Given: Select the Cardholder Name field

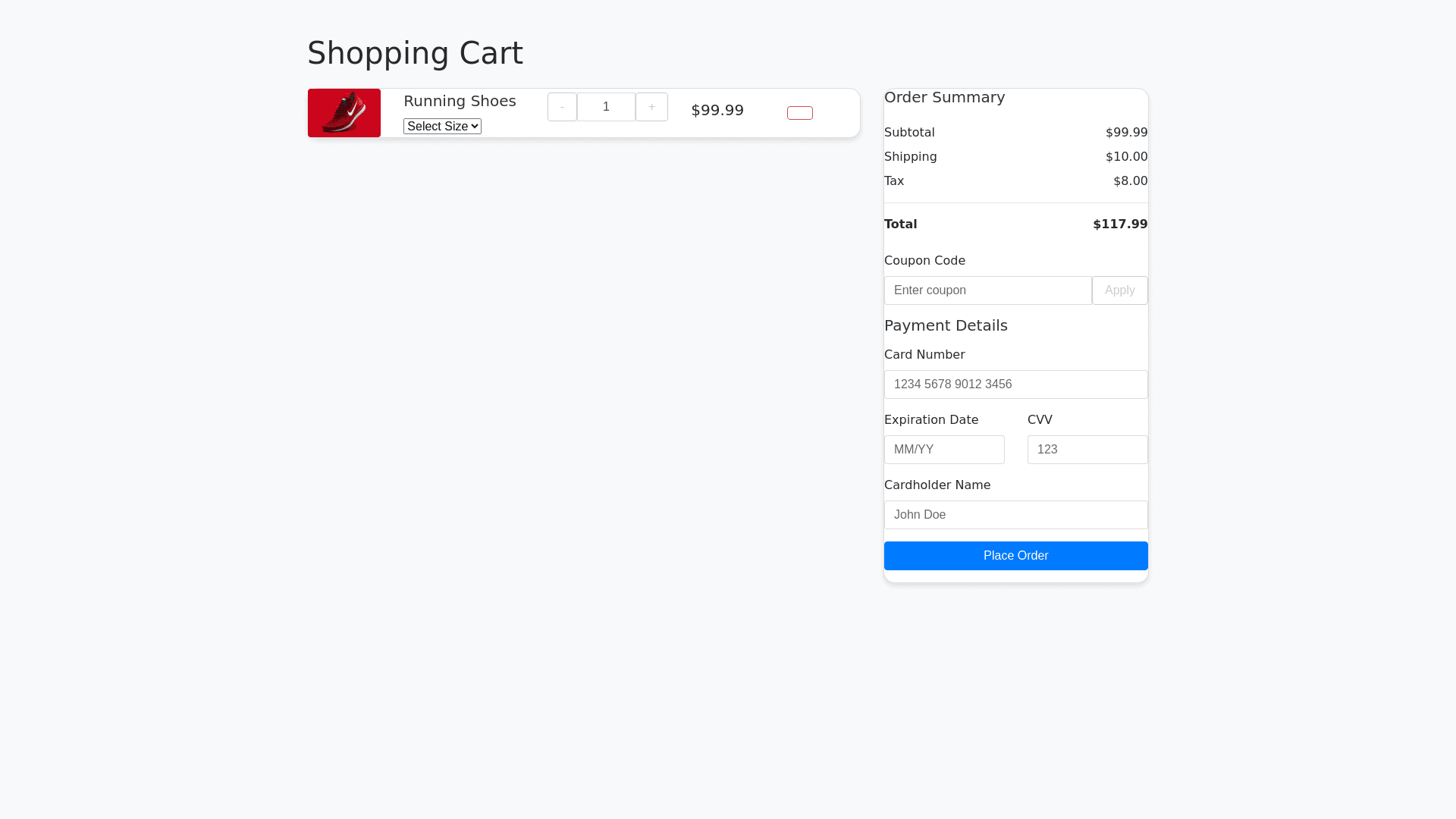Looking at the screenshot, I should (1015, 515).
